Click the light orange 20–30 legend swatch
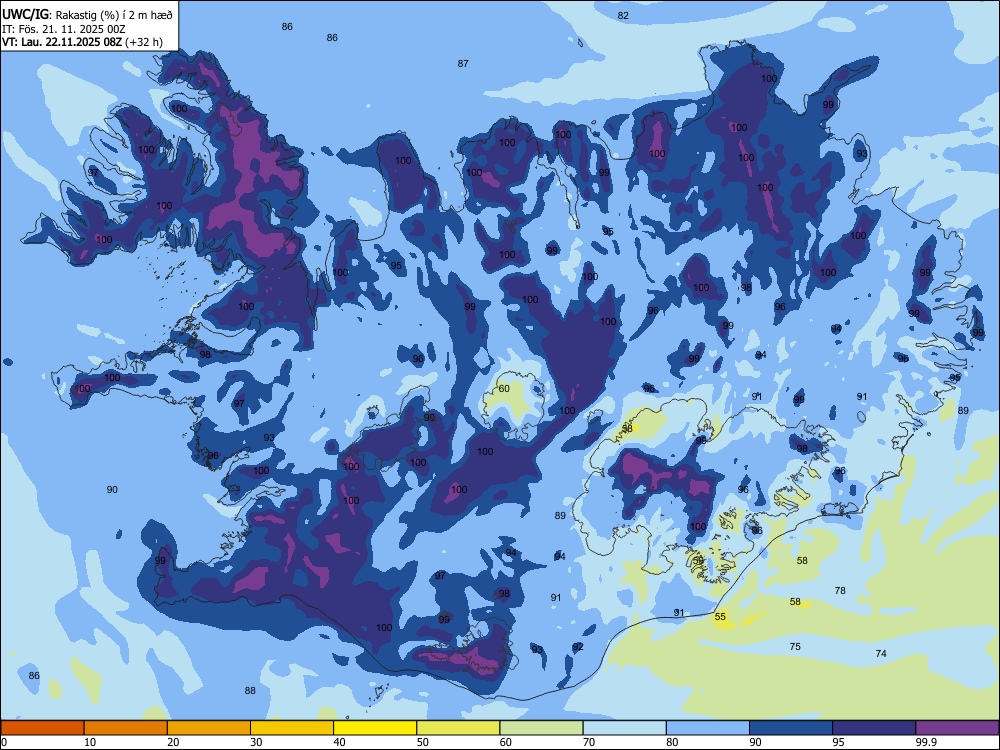Image resolution: width=1000 pixels, height=750 pixels. click(209, 728)
